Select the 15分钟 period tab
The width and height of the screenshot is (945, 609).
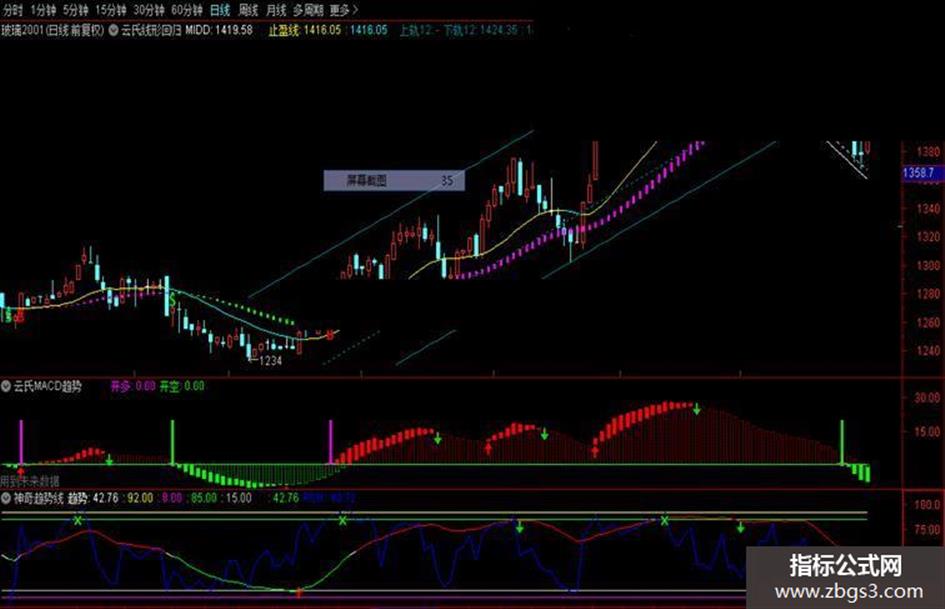pos(111,10)
